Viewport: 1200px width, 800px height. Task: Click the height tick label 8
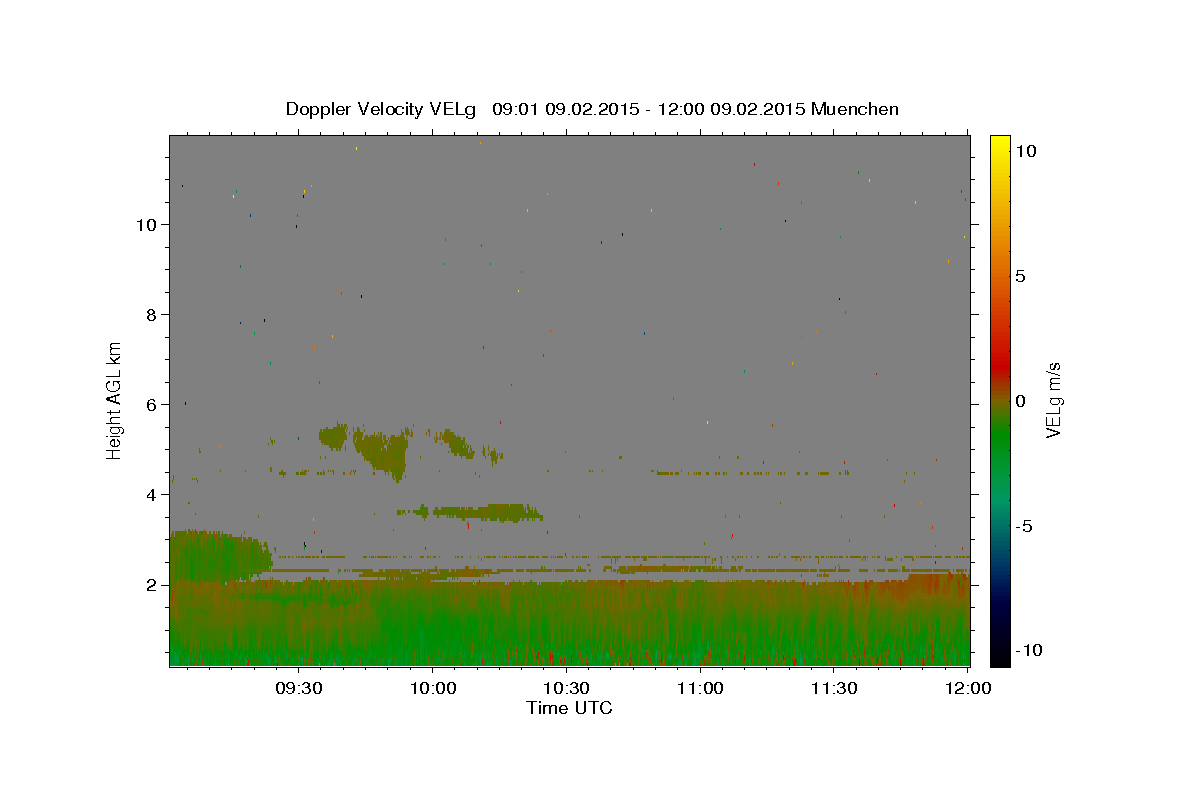coord(152,314)
